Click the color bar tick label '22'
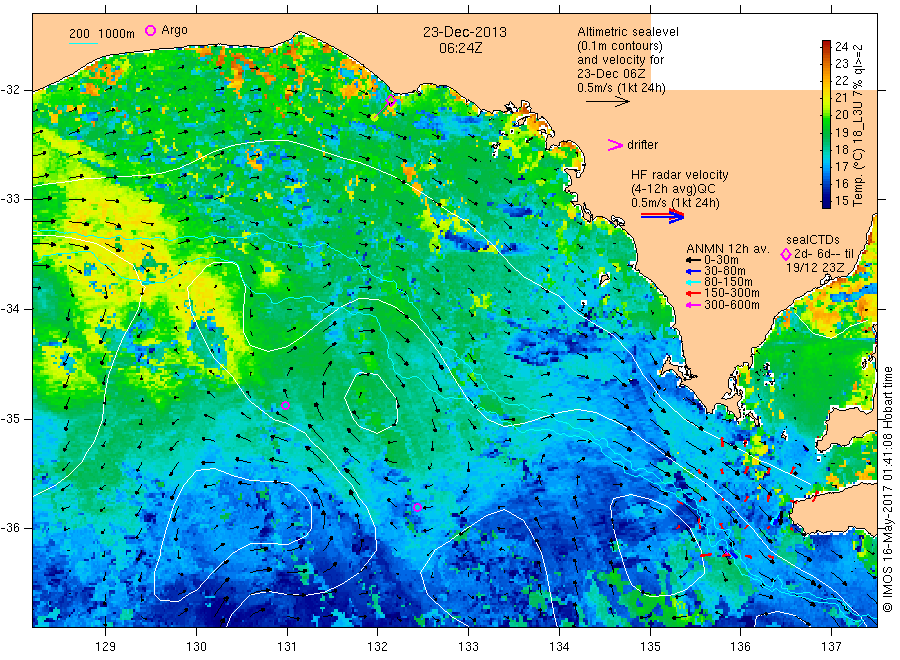 point(841,80)
